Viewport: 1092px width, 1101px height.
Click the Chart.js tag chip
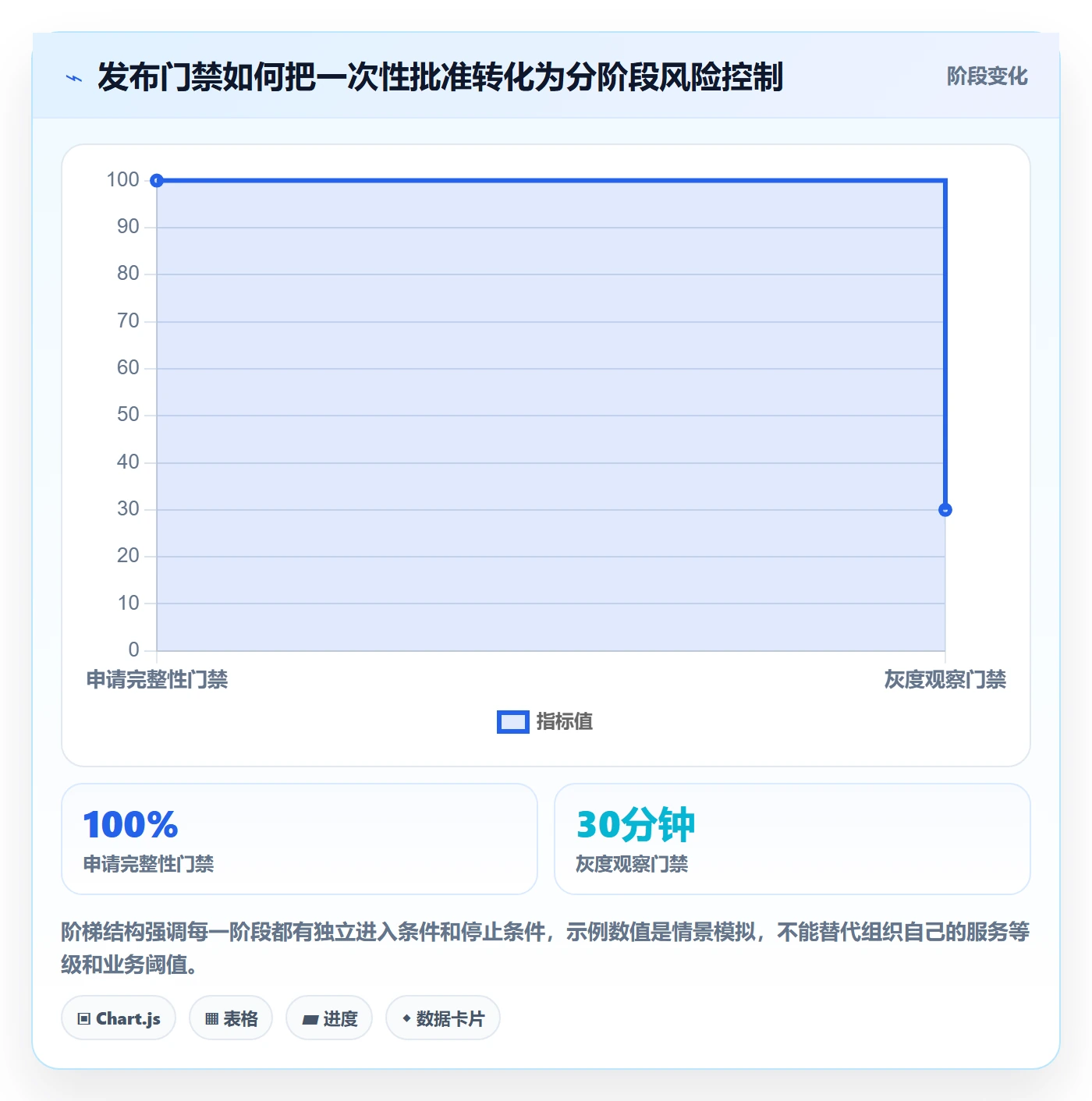pyautogui.click(x=119, y=1018)
